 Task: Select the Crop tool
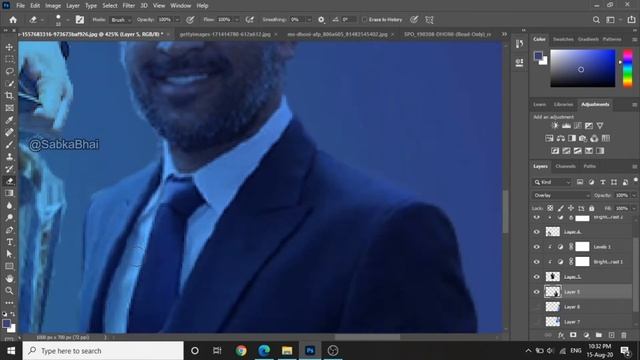9,96
